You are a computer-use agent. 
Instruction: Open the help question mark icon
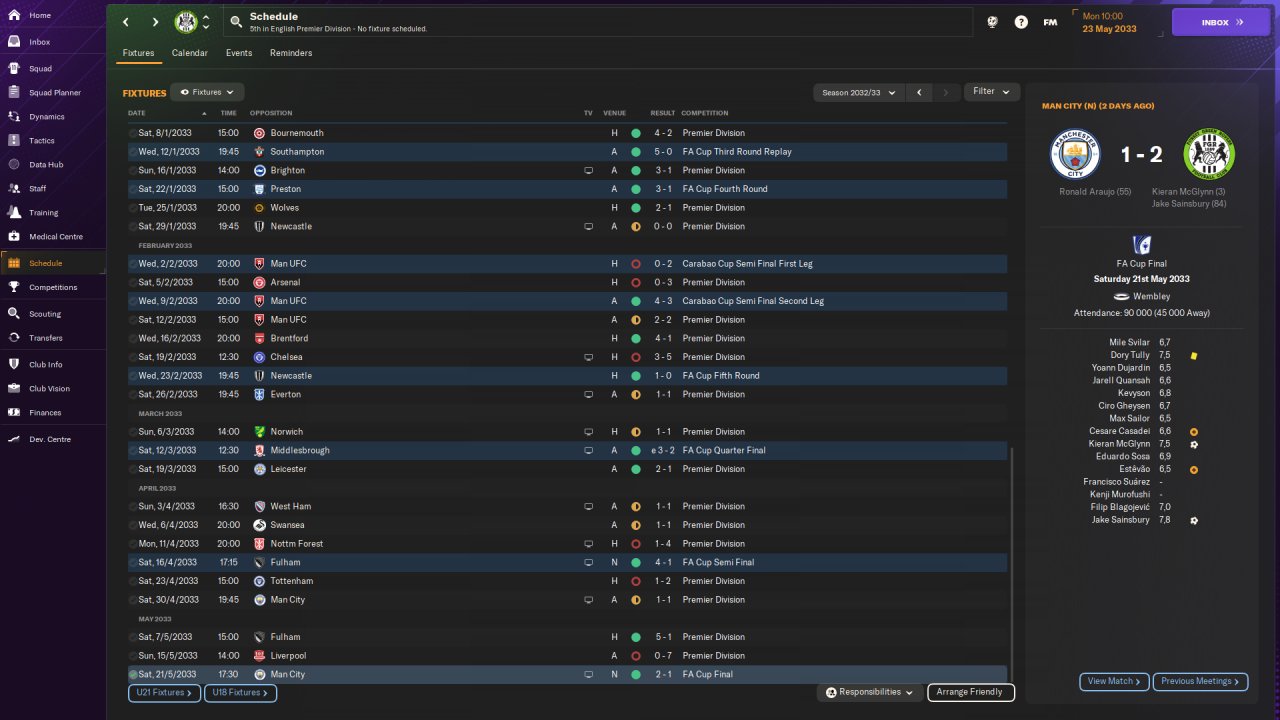pos(1021,22)
